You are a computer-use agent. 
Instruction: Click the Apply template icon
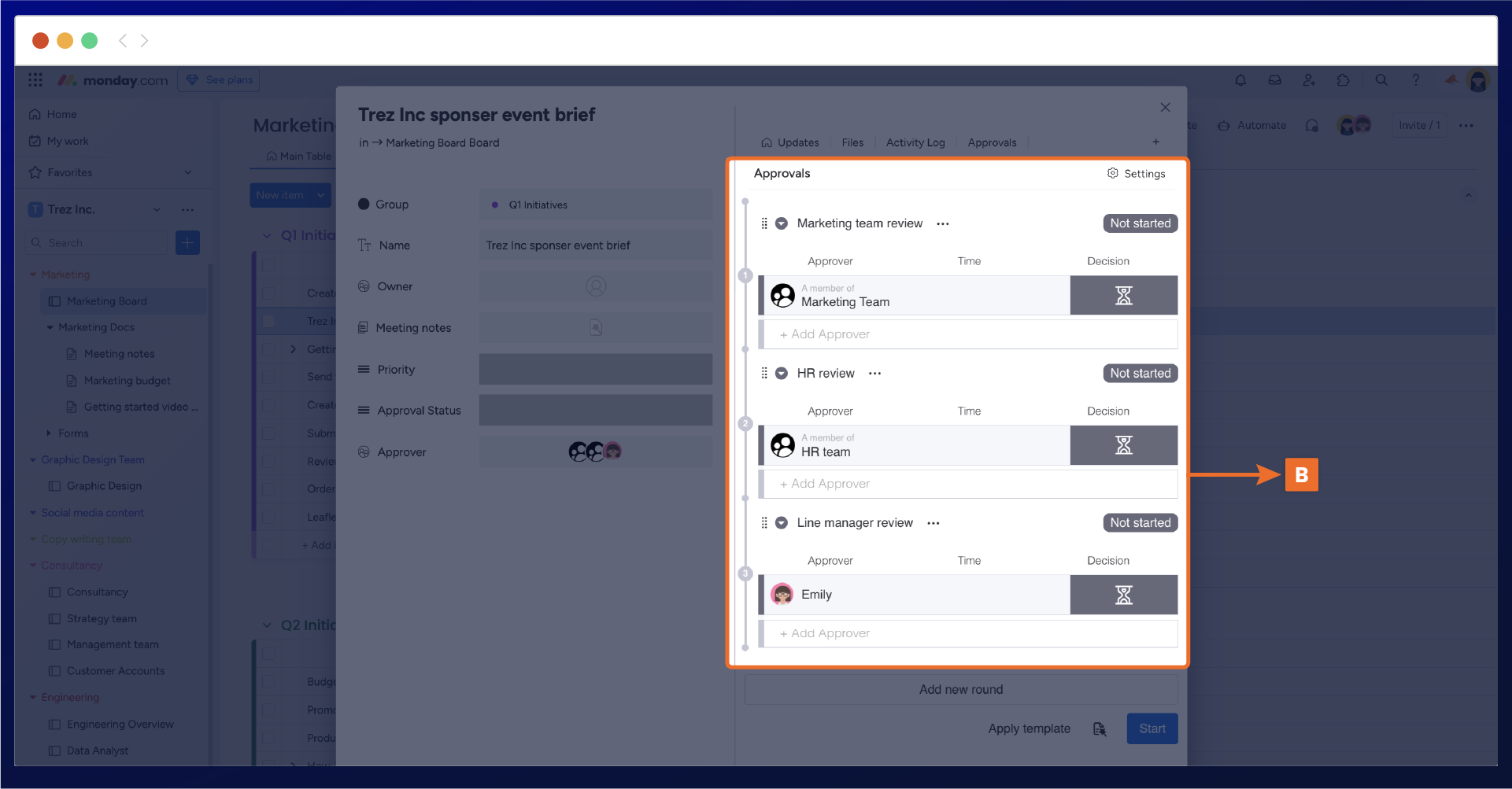click(1100, 729)
